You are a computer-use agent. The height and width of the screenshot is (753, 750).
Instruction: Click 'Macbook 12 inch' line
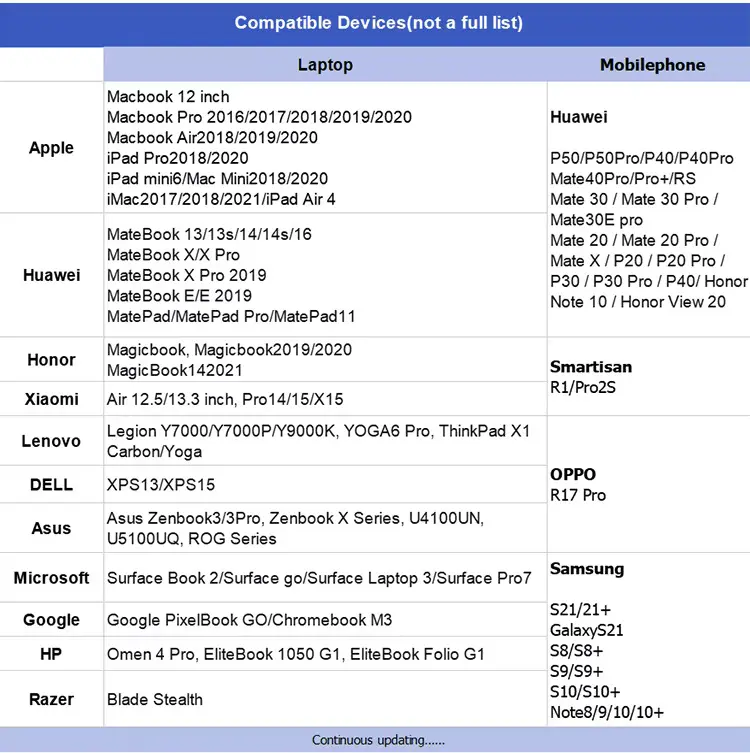(168, 97)
